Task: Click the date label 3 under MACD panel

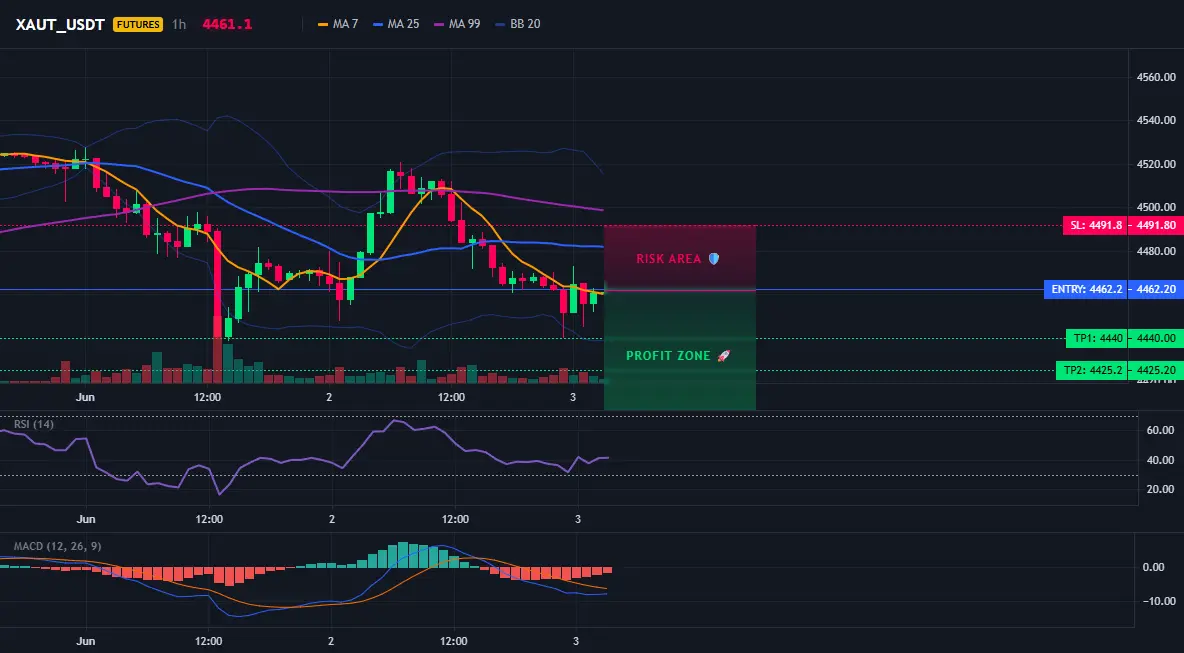Action: coord(578,641)
